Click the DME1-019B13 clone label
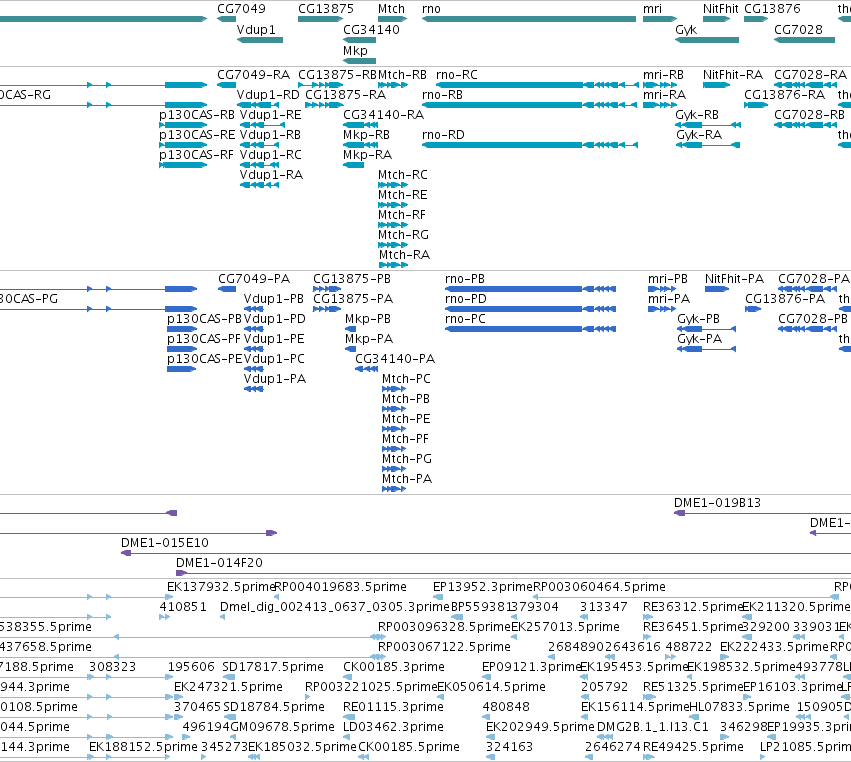Image resolution: width=851 pixels, height=762 pixels. point(717,503)
